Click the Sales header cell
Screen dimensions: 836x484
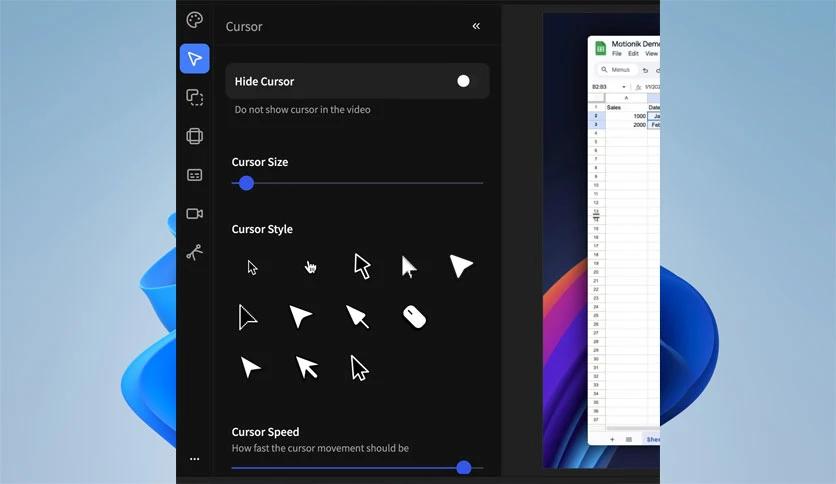click(x=626, y=107)
